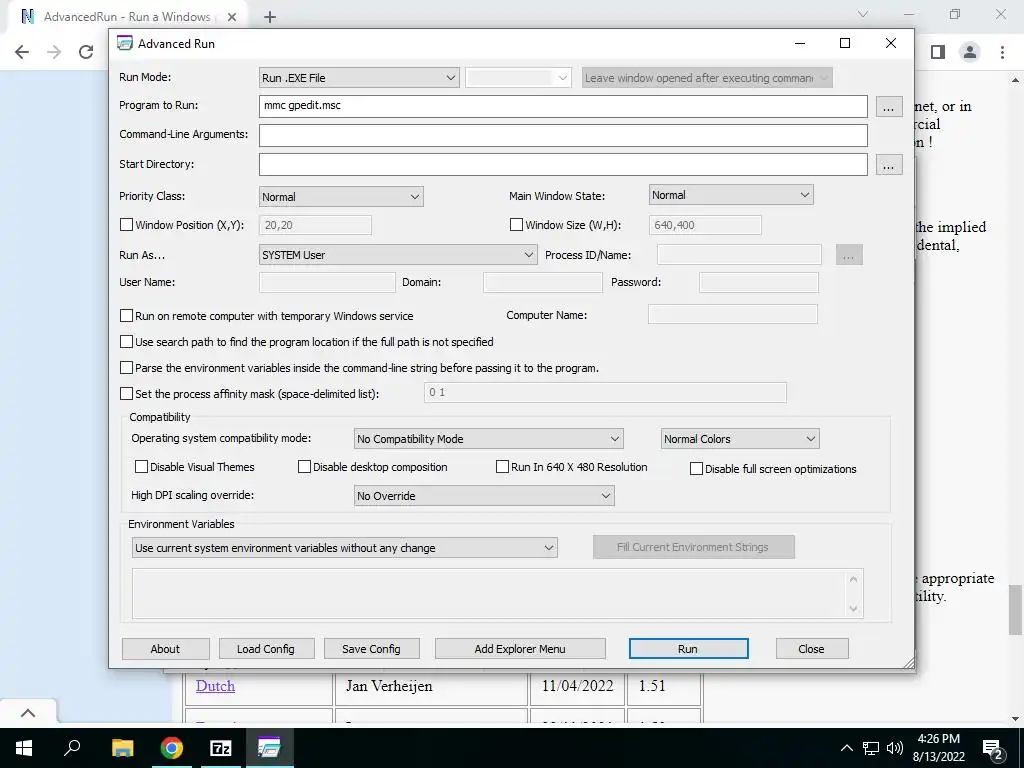Open Chrome side panel icon
Viewport: 1024px width, 768px height.
coord(938,52)
